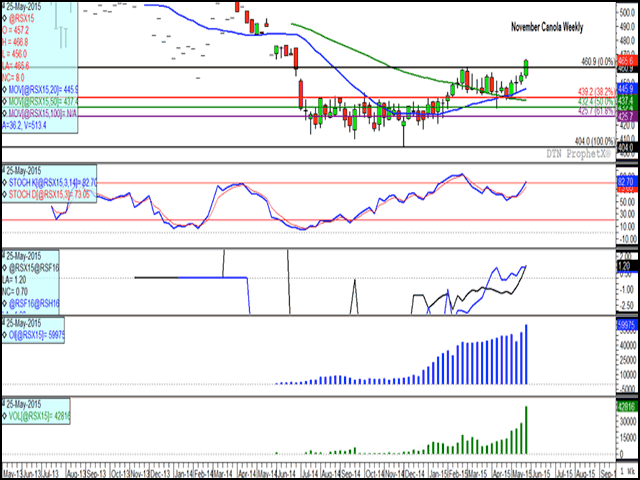
Task: Click the purple 425.7 price tag on axis
Action: tap(625, 116)
